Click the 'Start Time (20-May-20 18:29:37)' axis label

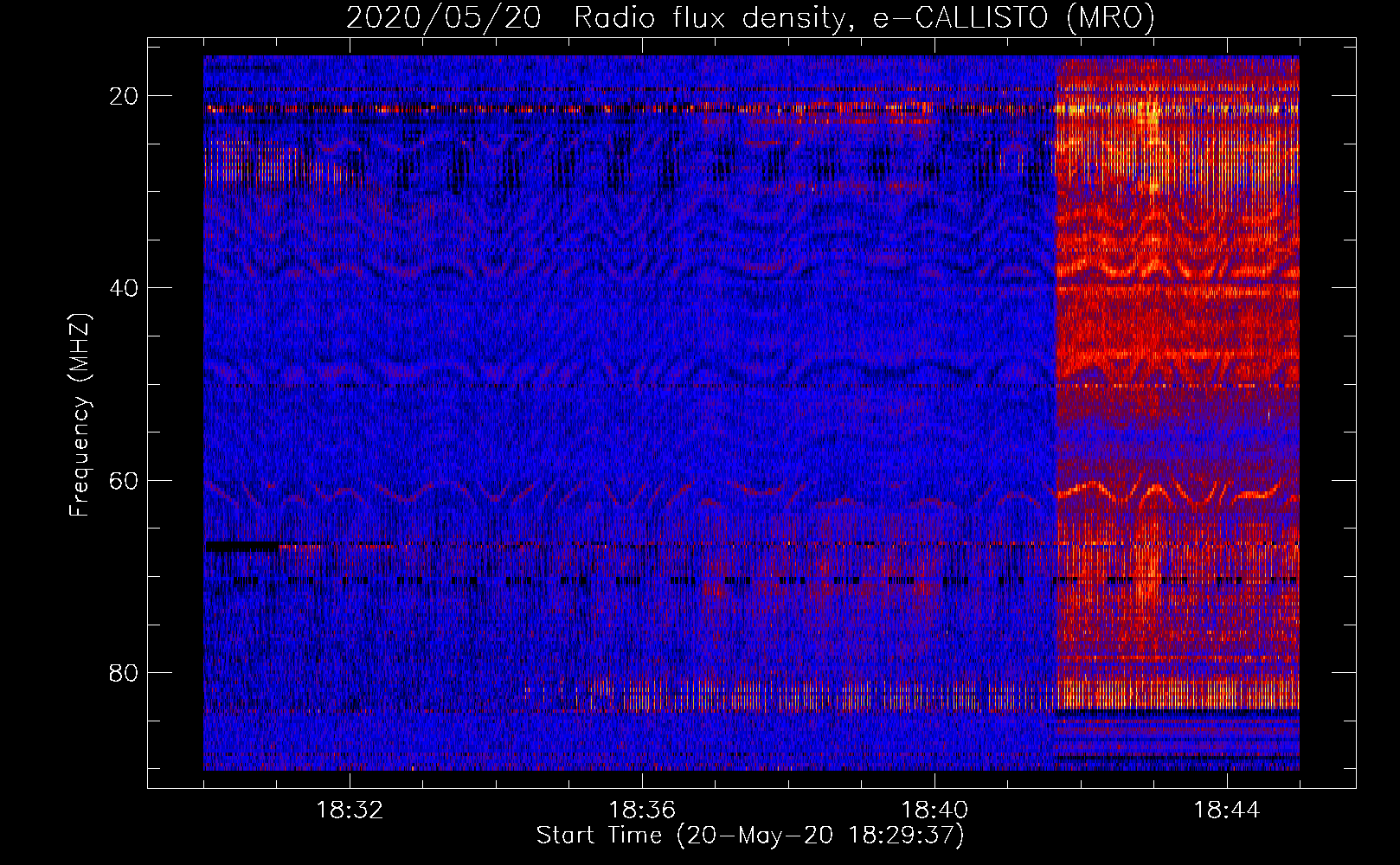(x=750, y=836)
